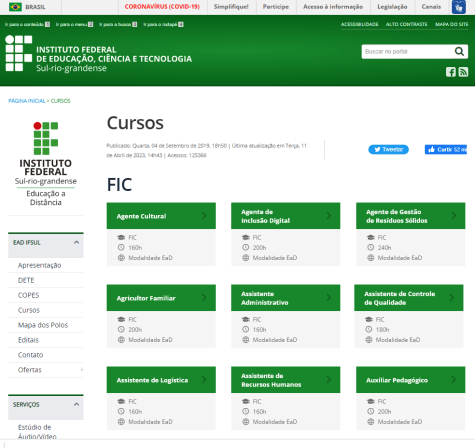Open the RSS feed icon in header
Image resolution: width=475 pixels, height=448 pixels.
click(463, 72)
